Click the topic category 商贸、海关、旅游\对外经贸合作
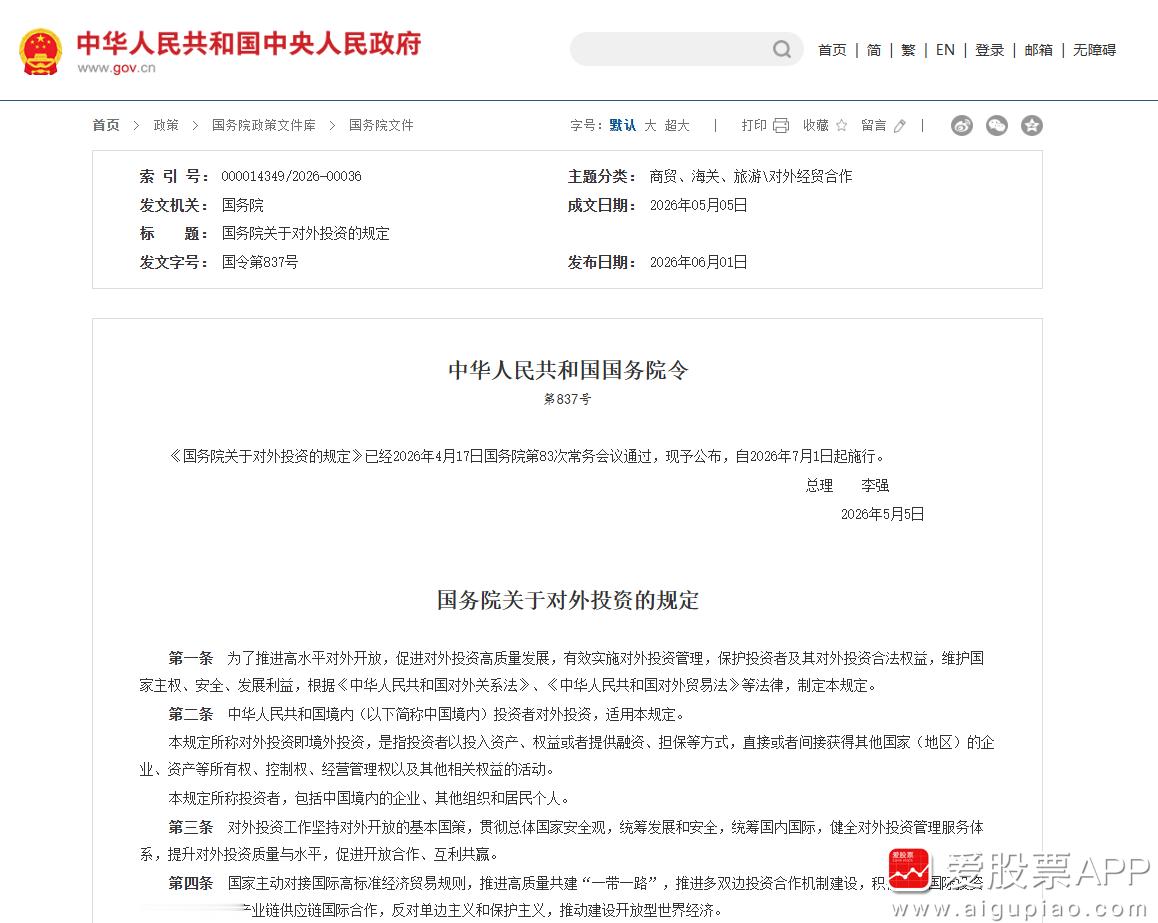1158x923 pixels. 750,176
